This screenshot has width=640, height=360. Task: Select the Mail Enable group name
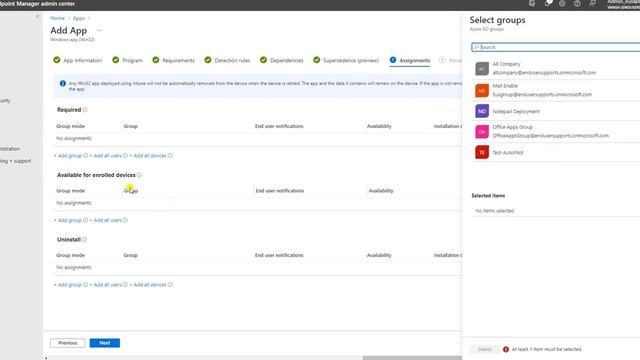(x=505, y=86)
